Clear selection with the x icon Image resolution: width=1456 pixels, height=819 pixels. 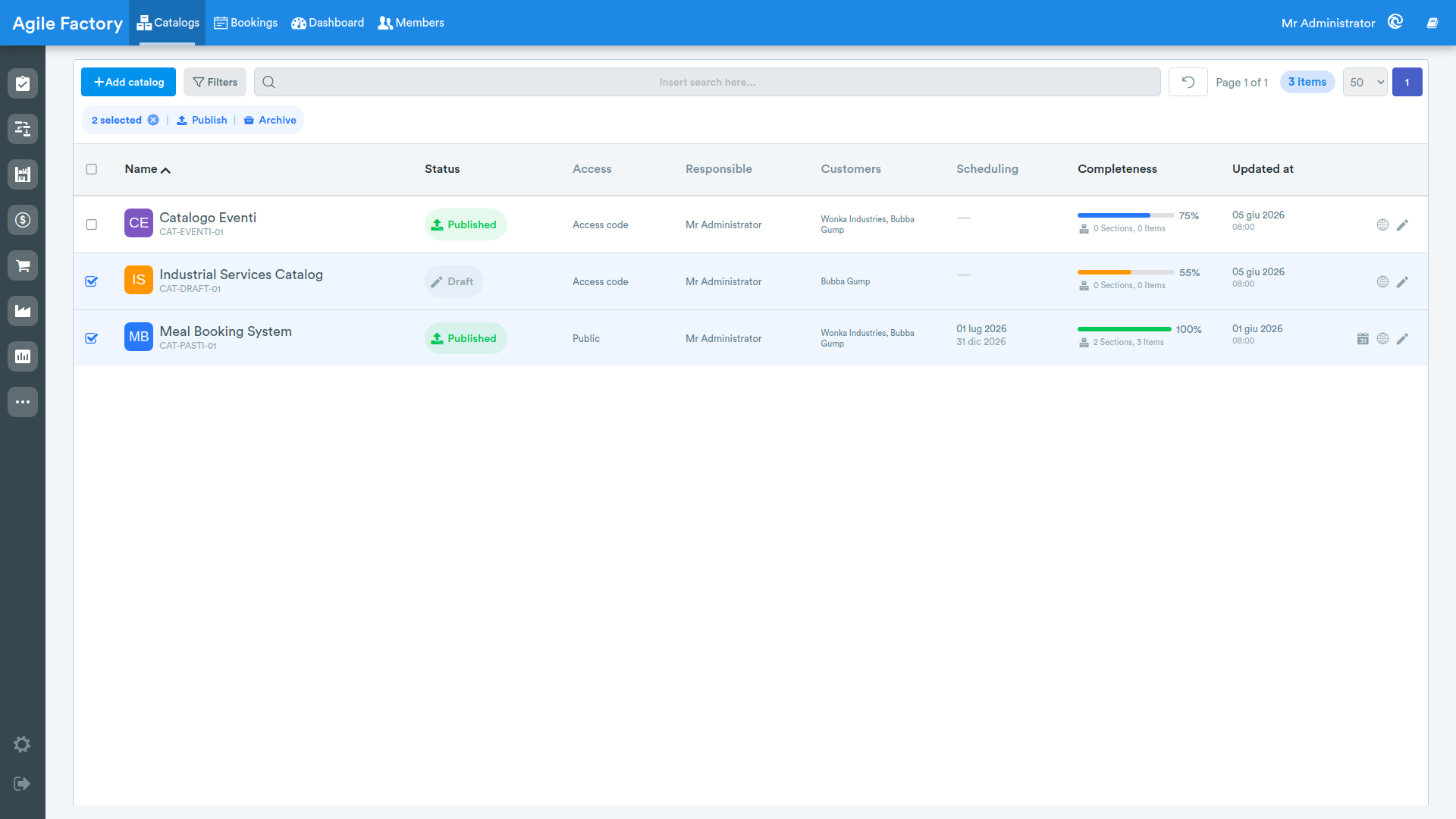153,120
